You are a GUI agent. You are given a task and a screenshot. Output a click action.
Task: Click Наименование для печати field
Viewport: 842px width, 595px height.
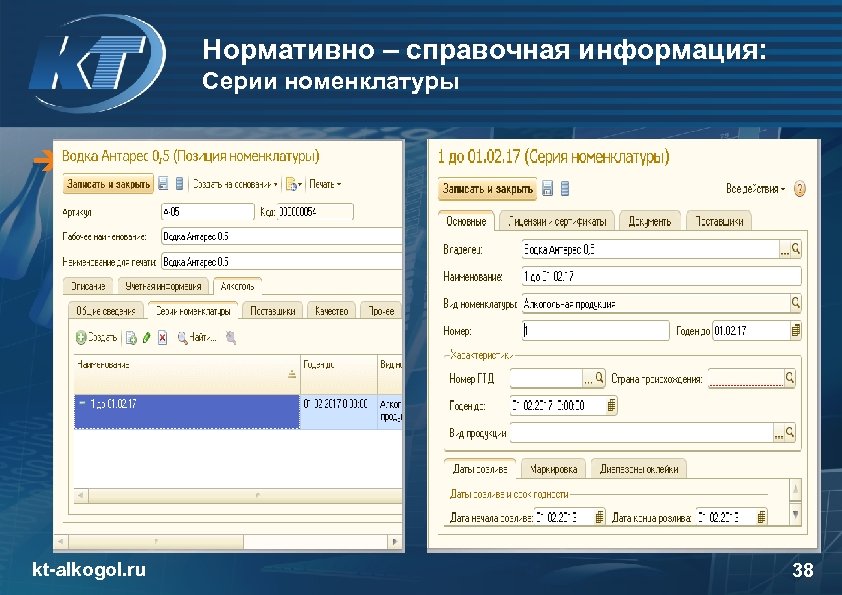[x=281, y=262]
